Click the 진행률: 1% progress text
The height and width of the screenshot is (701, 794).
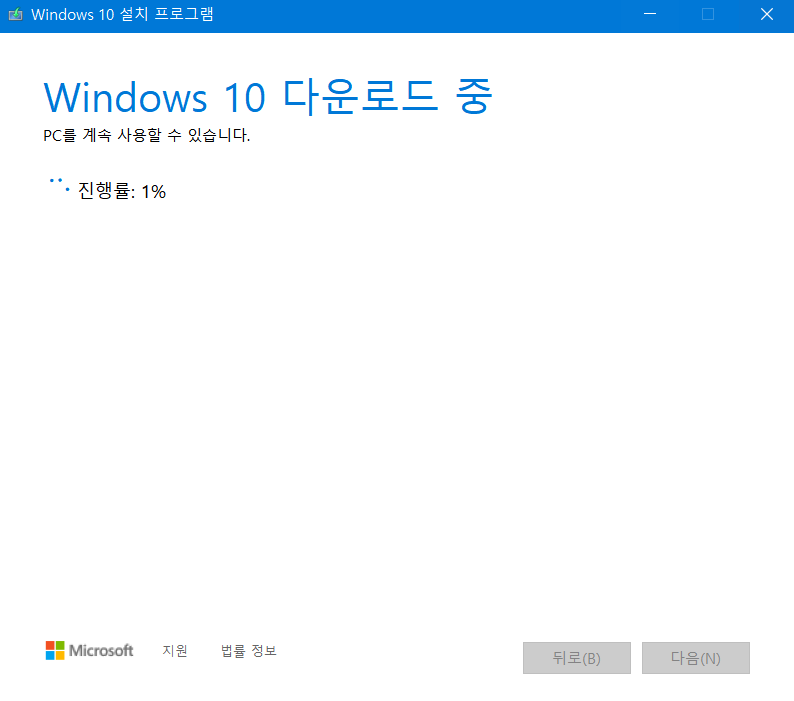click(122, 191)
